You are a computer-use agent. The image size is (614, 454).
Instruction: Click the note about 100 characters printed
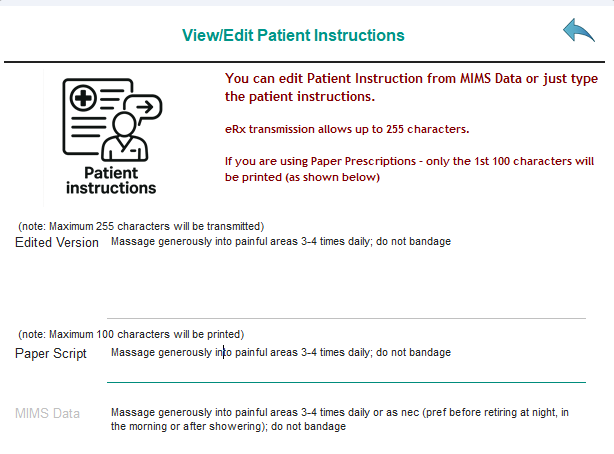coord(131,334)
